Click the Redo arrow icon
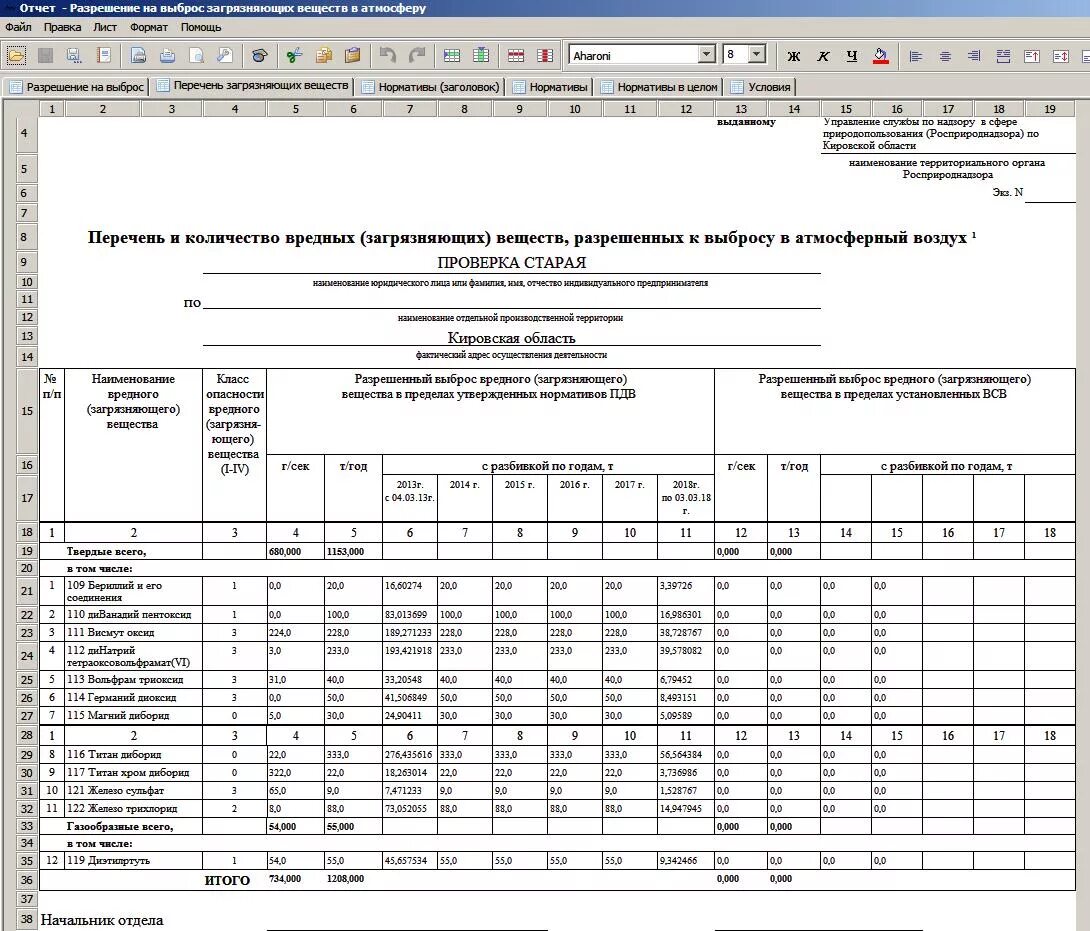 417,56
